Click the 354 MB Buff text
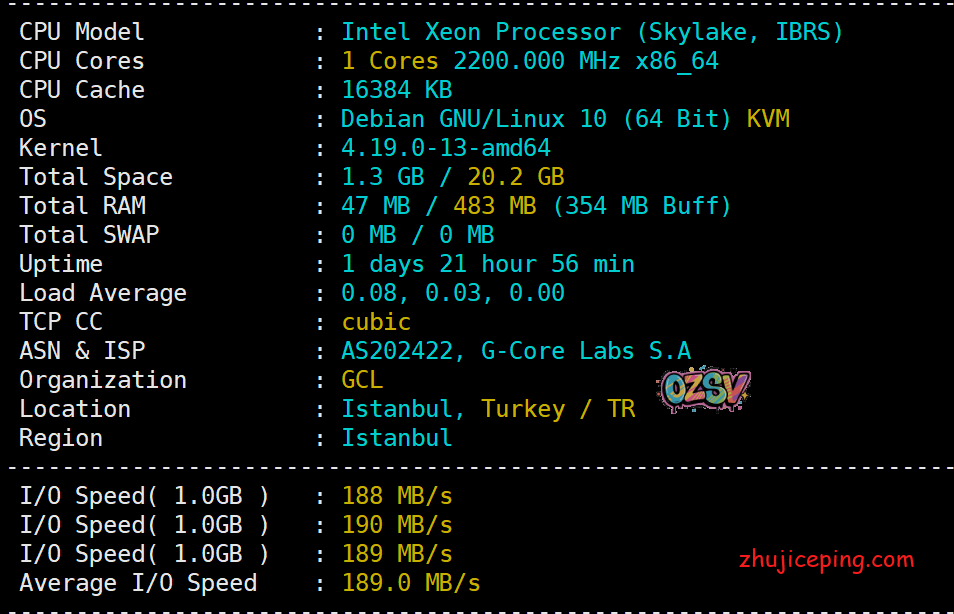 pyautogui.click(x=642, y=206)
